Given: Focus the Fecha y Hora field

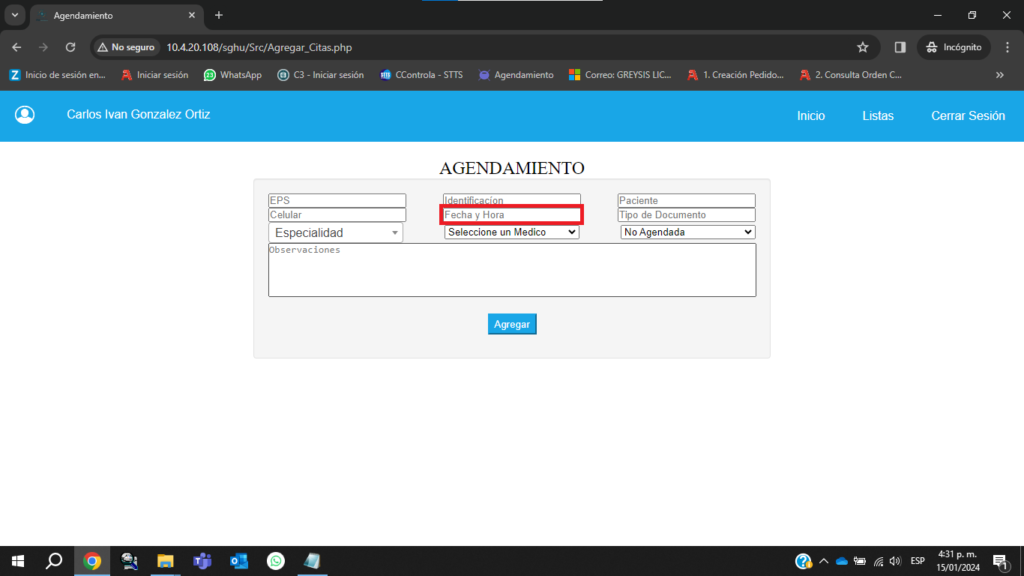Looking at the screenshot, I should coord(511,215).
